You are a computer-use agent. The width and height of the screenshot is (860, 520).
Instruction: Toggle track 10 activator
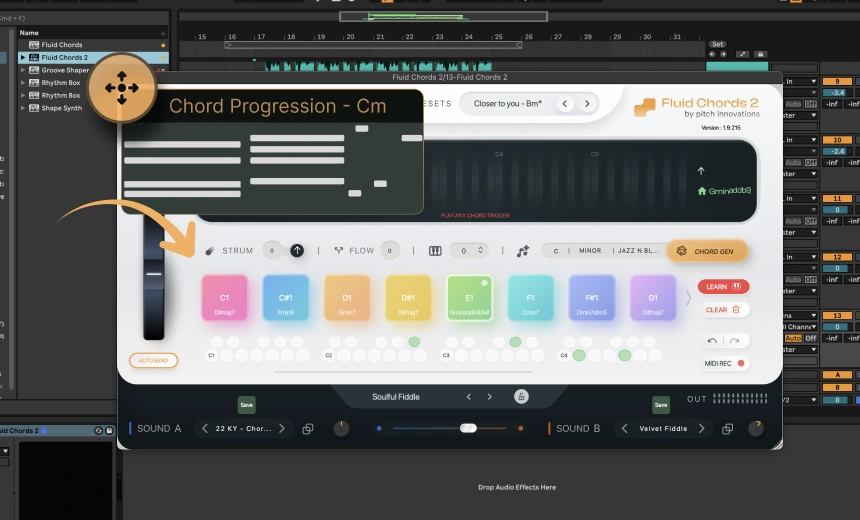(837, 140)
